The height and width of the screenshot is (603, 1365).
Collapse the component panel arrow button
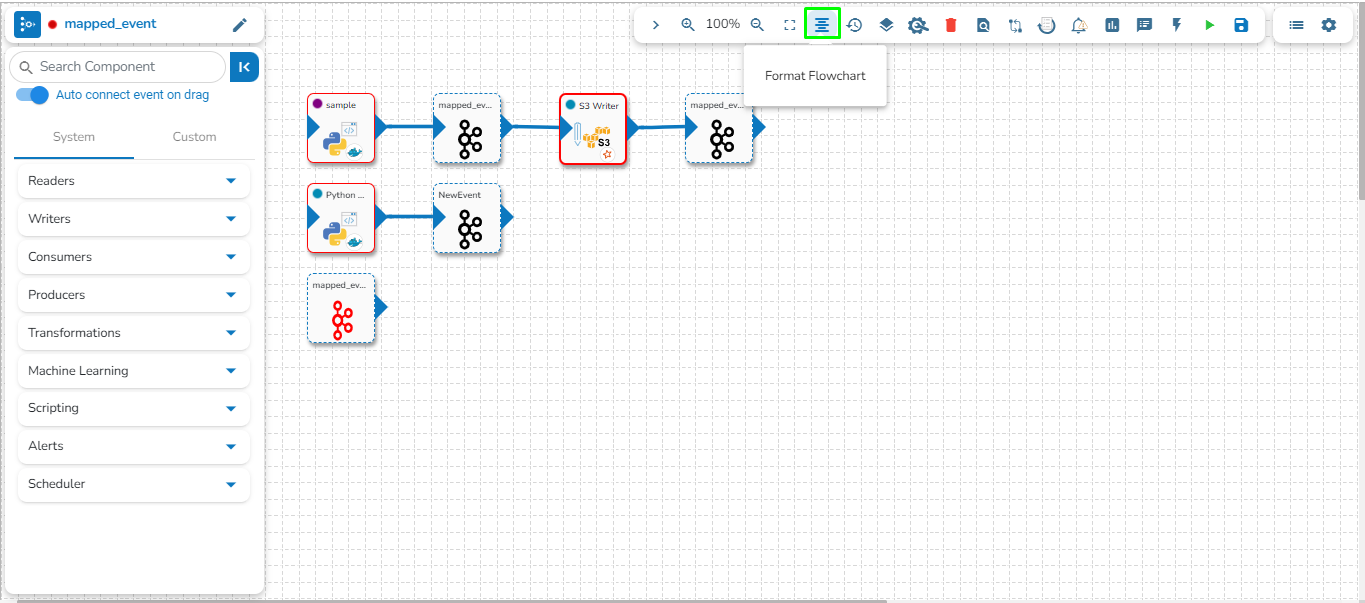[x=244, y=67]
